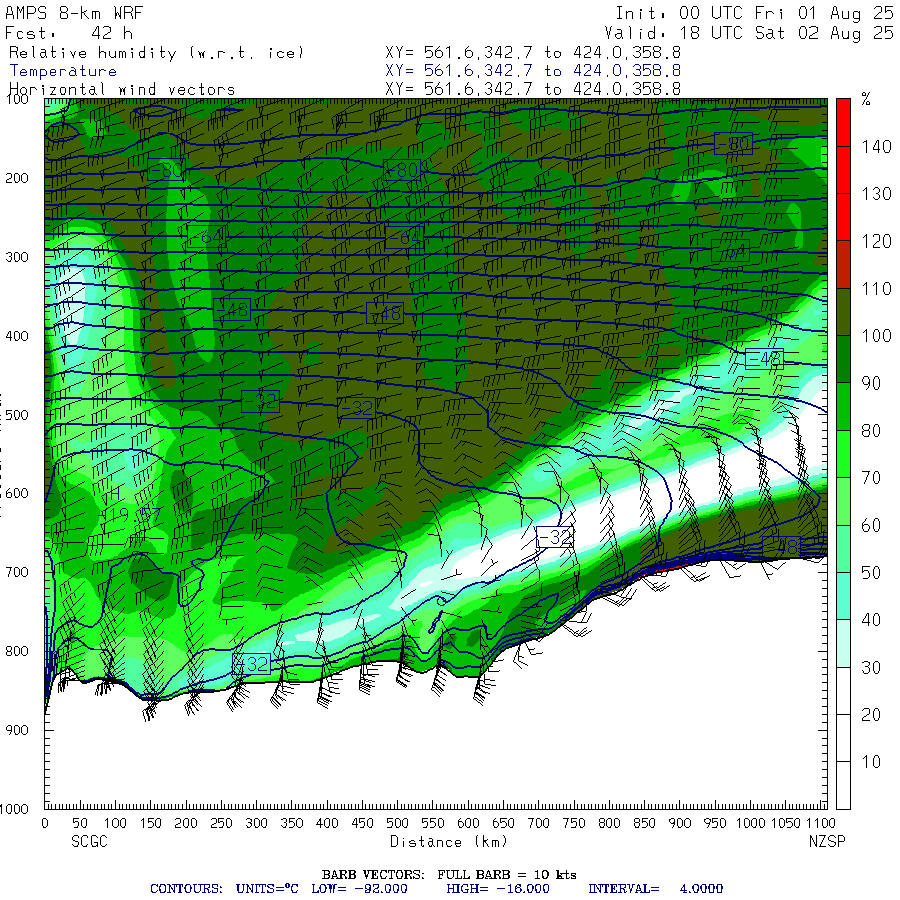Click the distance axis label "250"
This screenshot has width=900, height=900.
coord(221,824)
